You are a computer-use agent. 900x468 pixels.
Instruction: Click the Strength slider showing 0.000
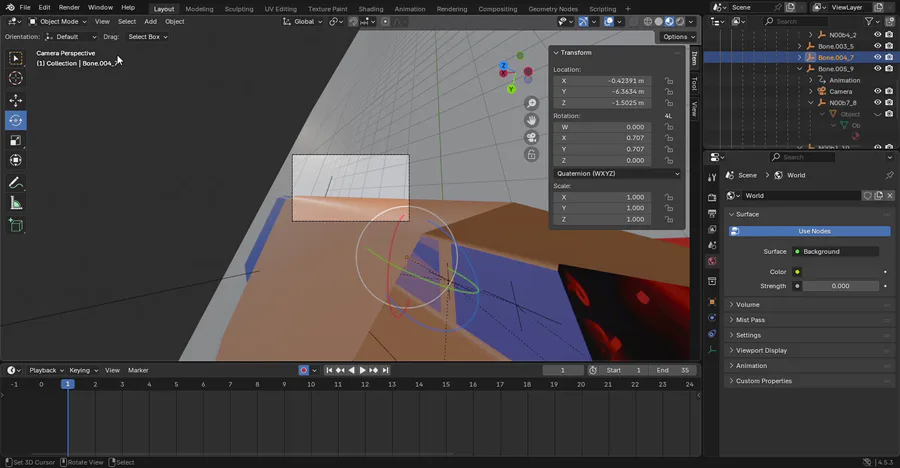[840, 286]
